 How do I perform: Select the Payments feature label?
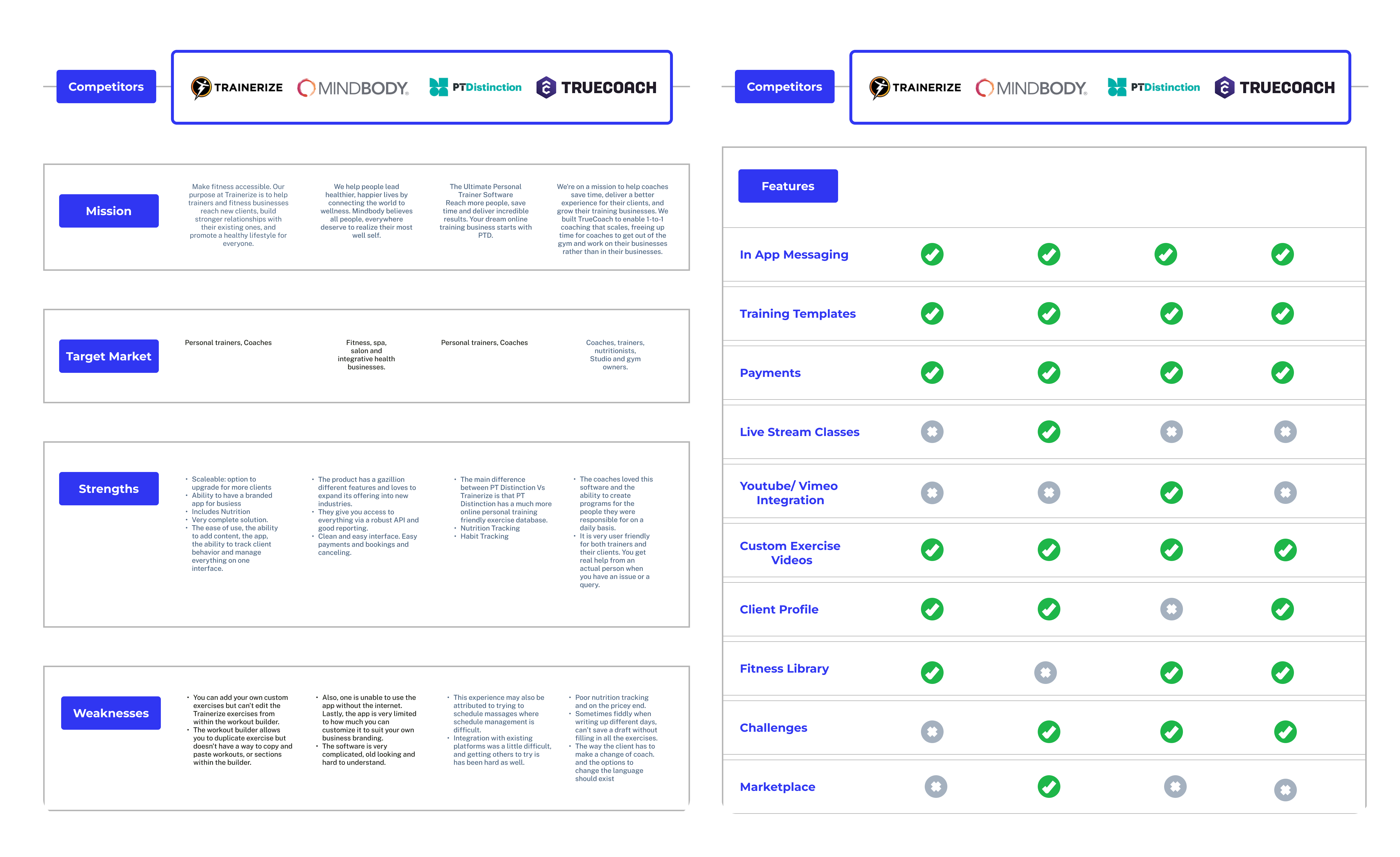click(x=770, y=373)
